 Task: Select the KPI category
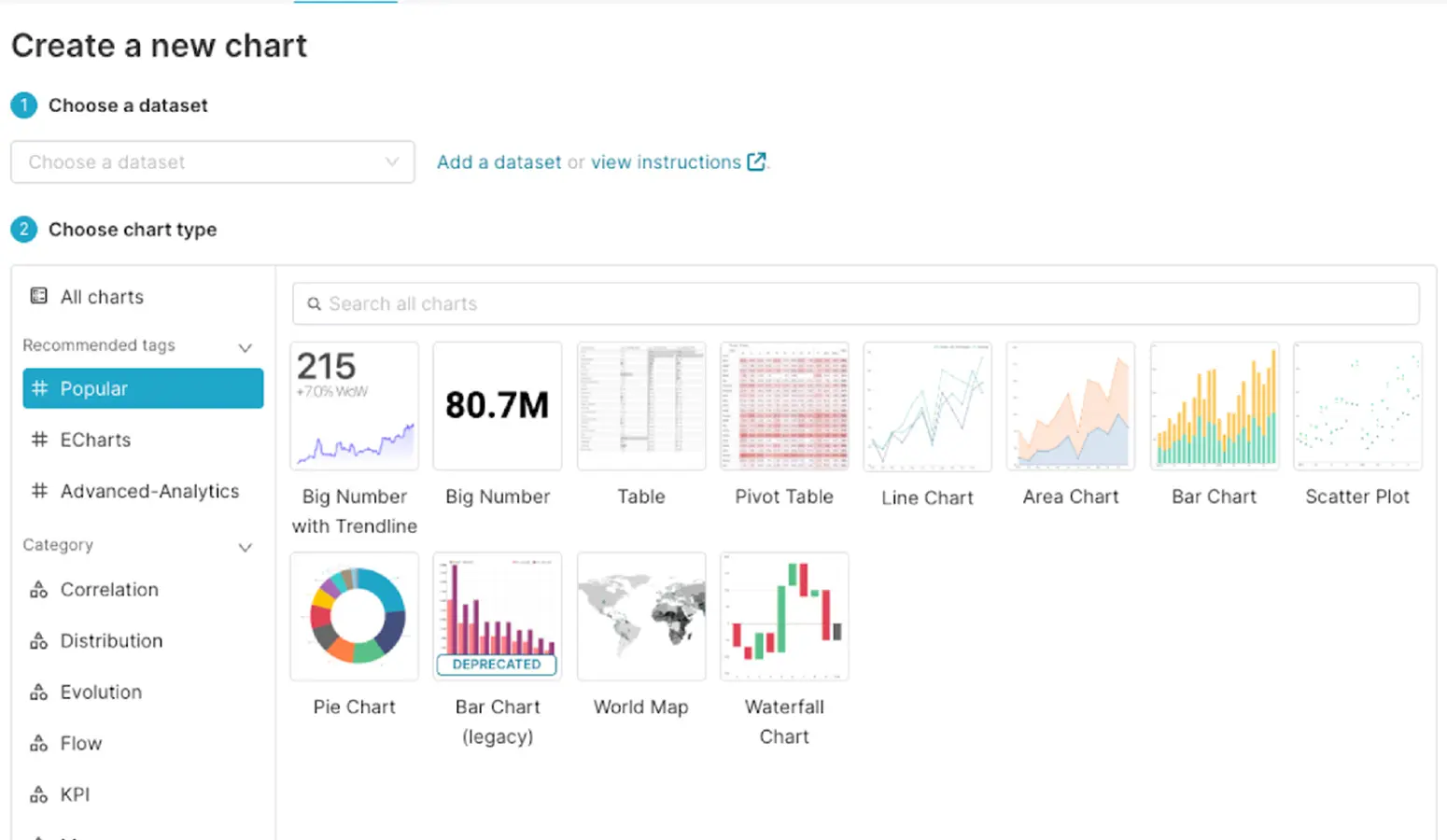[75, 795]
